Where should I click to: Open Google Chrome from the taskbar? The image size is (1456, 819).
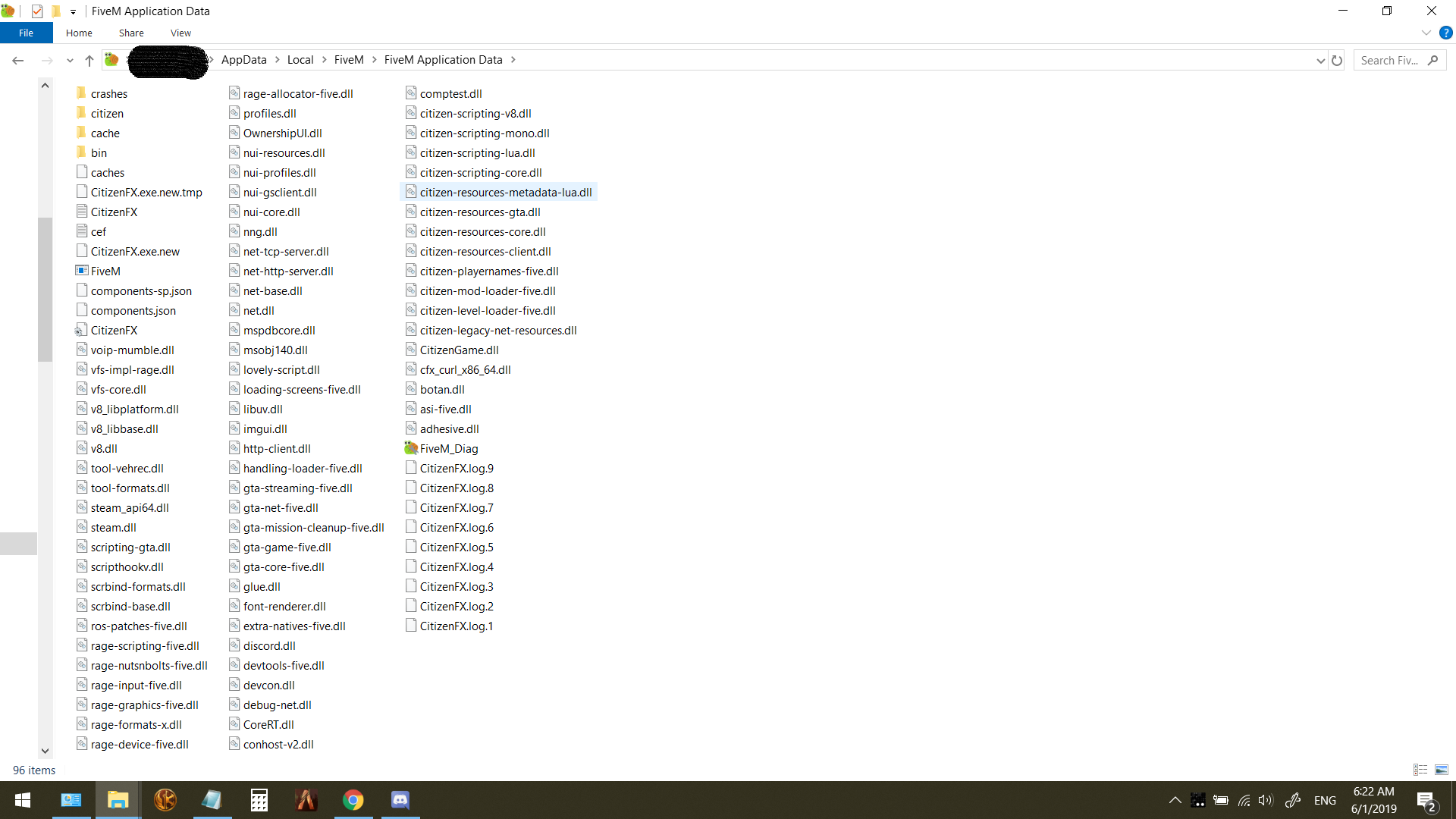click(x=353, y=800)
